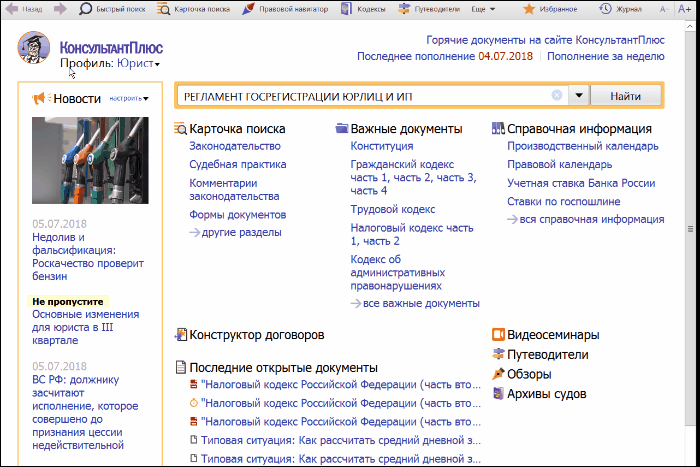Click the forward navigation arrow
700x467 pixels.
[x=60, y=8]
